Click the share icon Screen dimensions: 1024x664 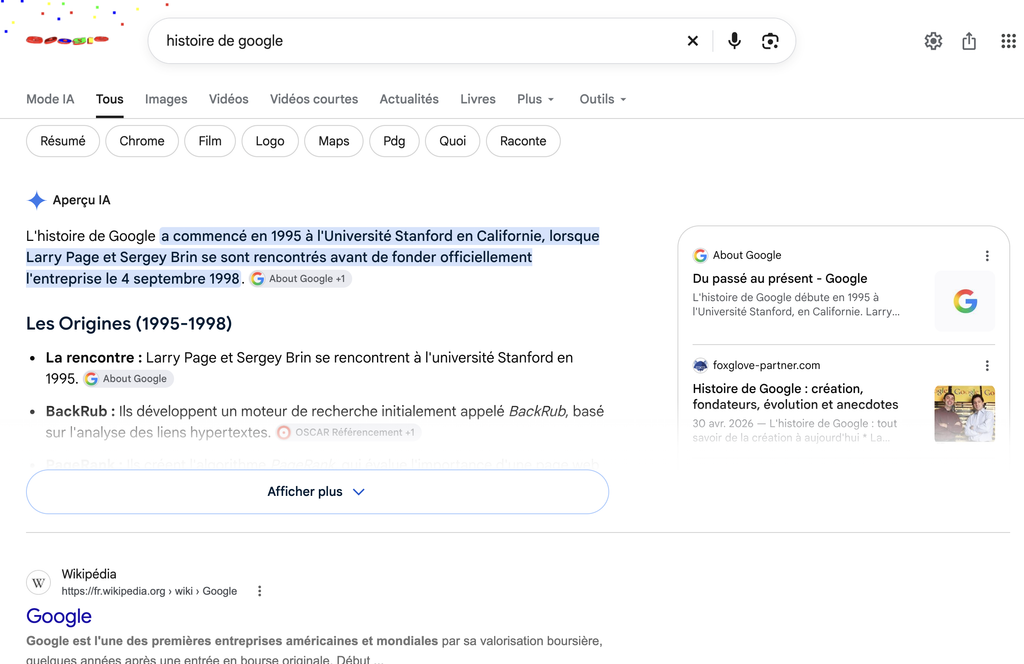(969, 41)
